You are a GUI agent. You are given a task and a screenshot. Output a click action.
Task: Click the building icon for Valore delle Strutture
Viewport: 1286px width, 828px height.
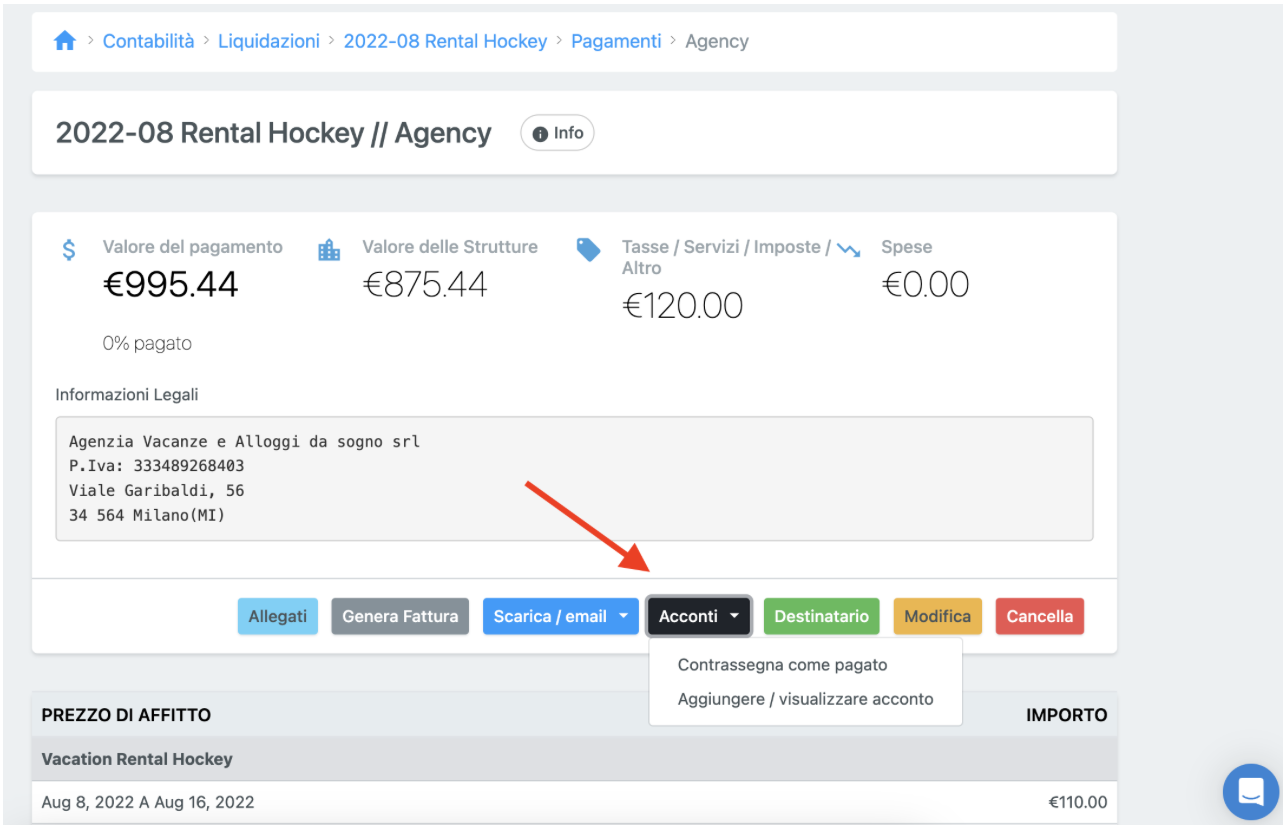(329, 250)
